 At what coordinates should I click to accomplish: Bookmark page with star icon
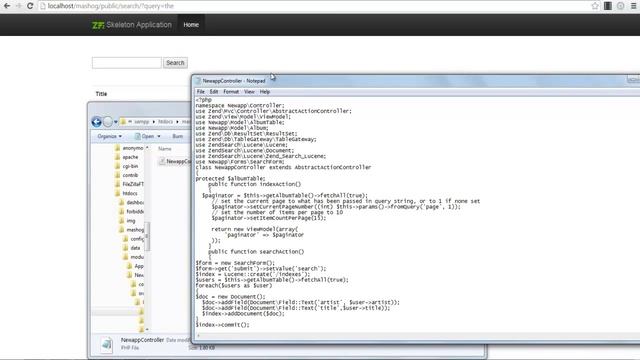[595, 6]
